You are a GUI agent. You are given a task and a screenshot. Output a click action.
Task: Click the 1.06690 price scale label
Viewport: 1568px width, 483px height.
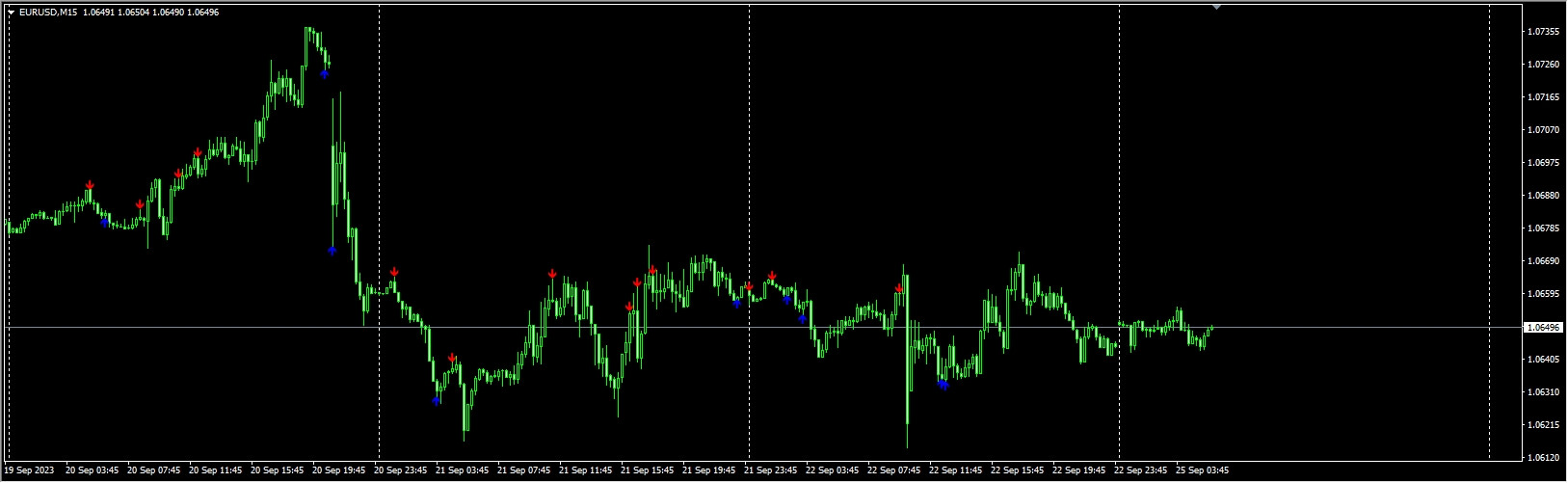click(x=1544, y=261)
